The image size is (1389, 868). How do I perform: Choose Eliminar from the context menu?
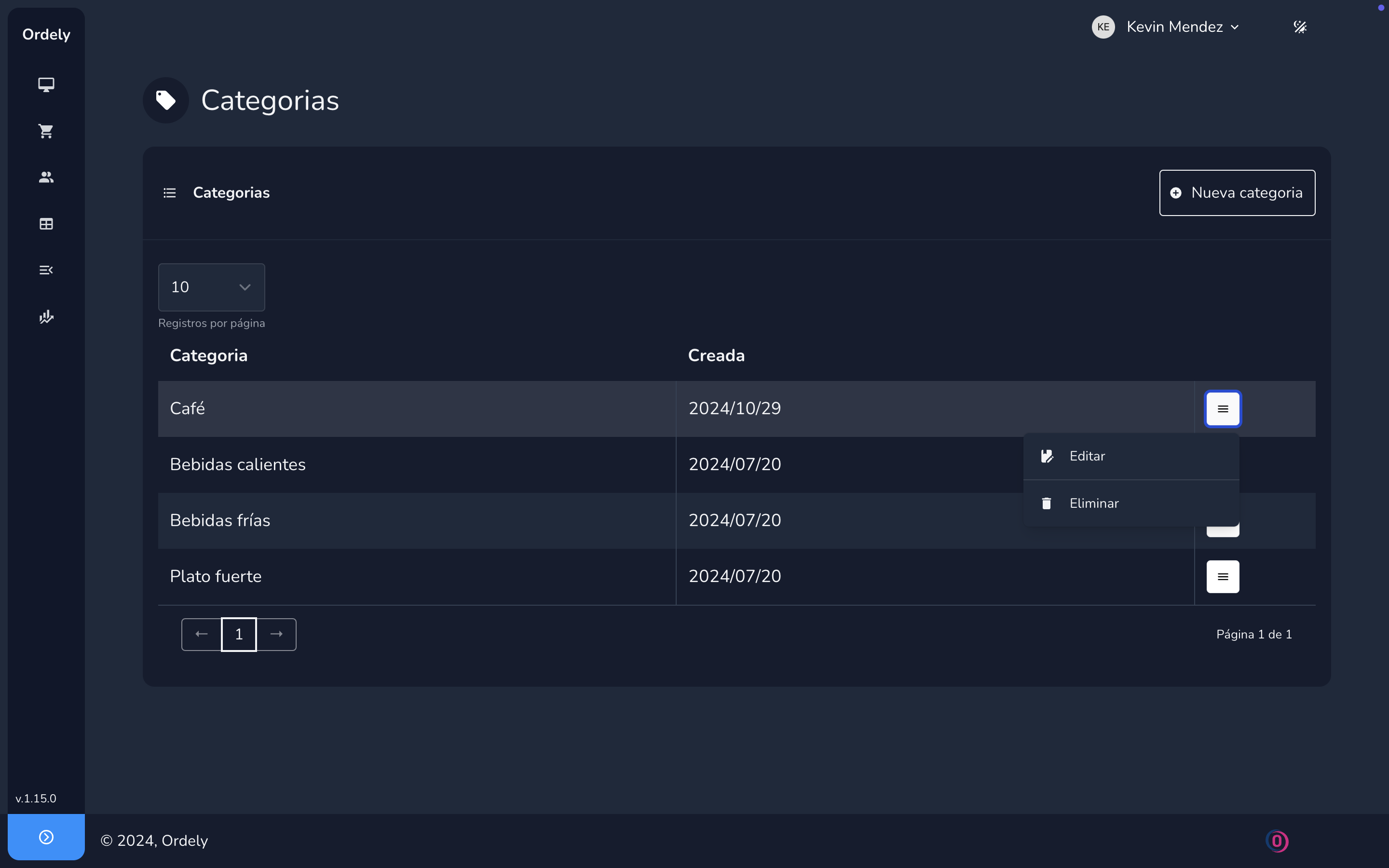point(1130,503)
